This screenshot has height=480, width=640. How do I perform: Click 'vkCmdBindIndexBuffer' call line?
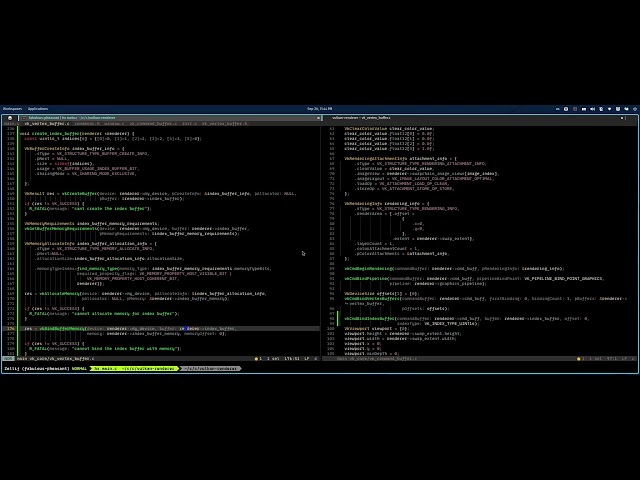pos(467,319)
